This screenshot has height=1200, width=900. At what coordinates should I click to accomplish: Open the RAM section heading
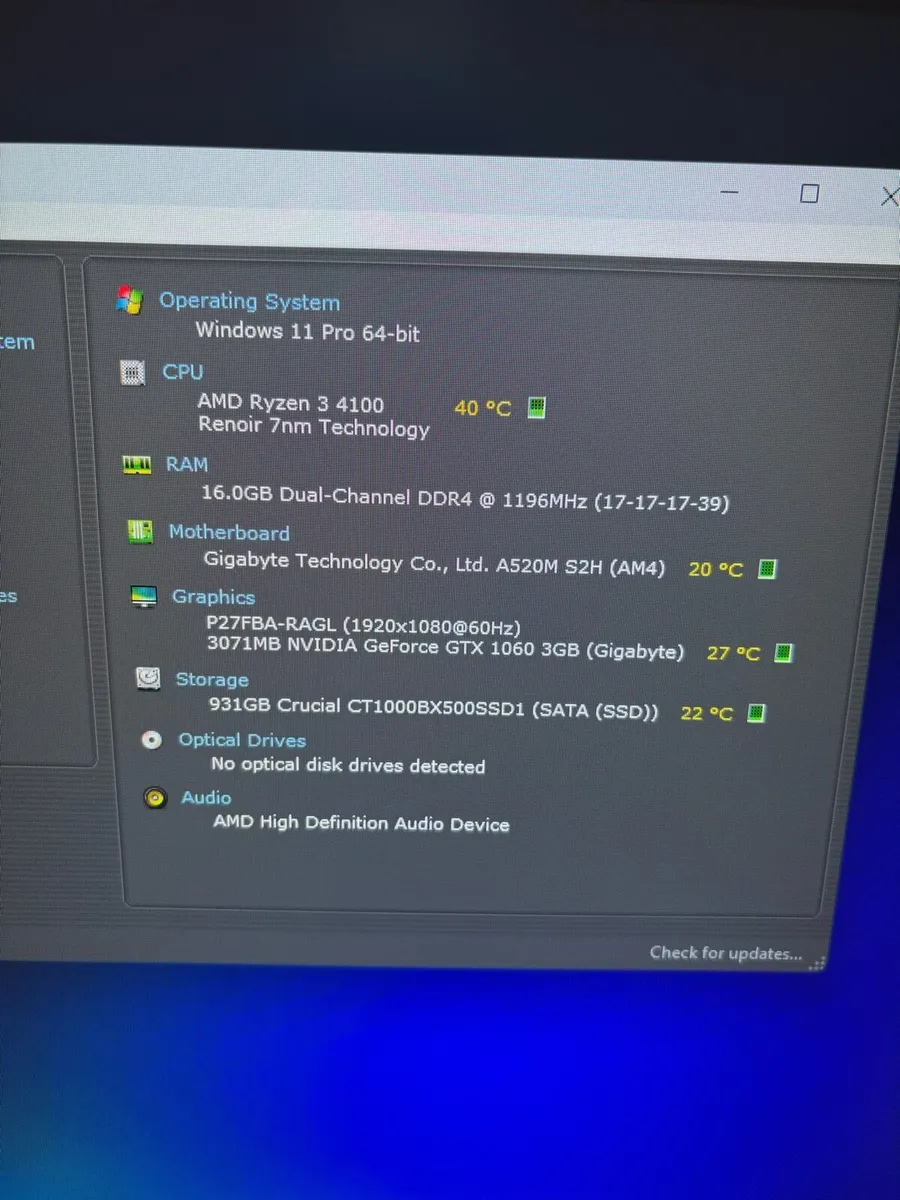pyautogui.click(x=187, y=464)
